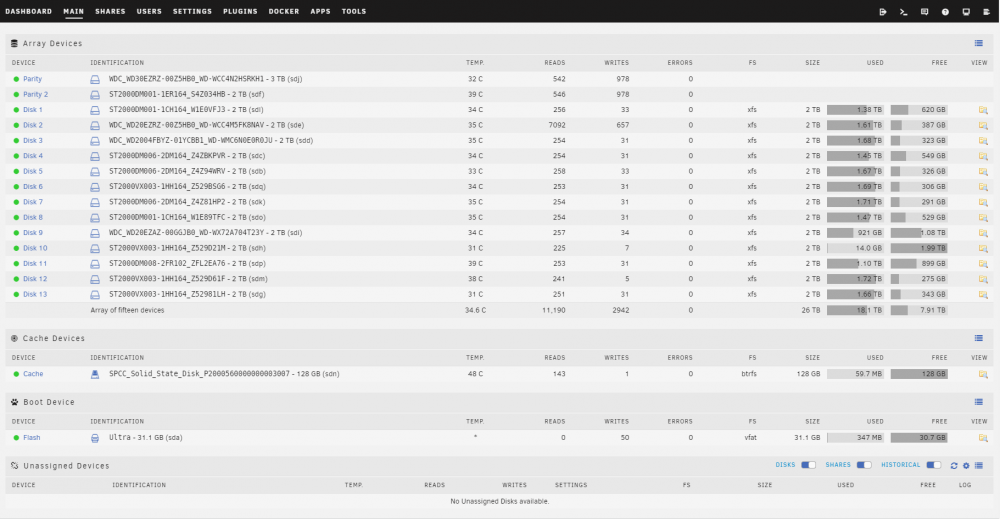
Task: Click Parity writes value 978
Action: click(x=622, y=79)
